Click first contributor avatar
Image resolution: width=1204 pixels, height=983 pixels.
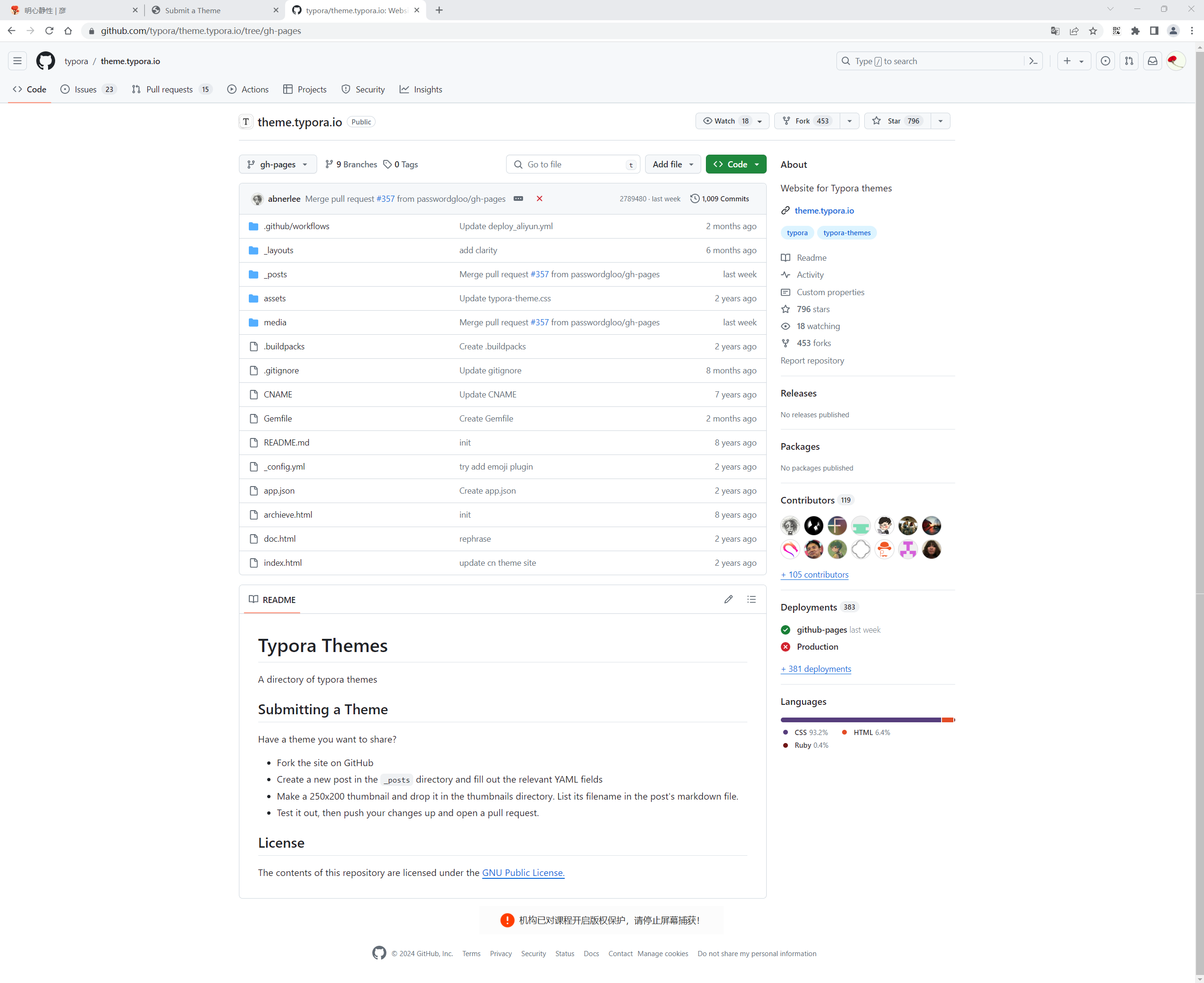click(x=790, y=526)
